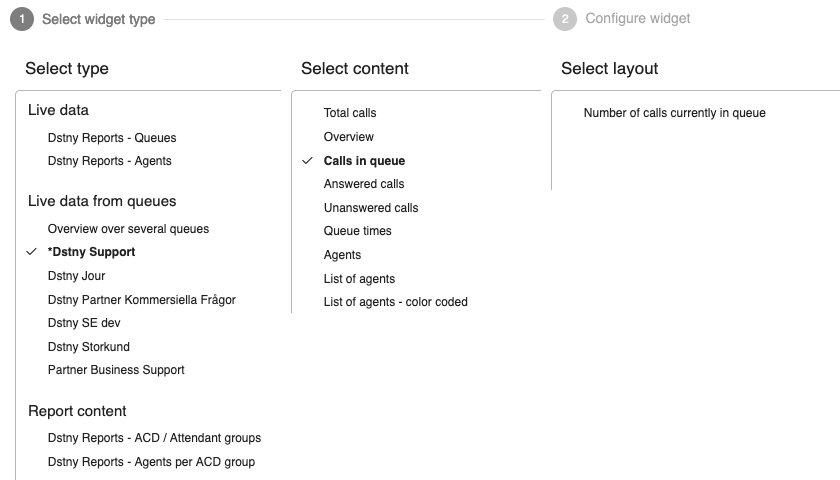The width and height of the screenshot is (840, 480).
Task: Select List of agents - color coded
Action: 395,302
